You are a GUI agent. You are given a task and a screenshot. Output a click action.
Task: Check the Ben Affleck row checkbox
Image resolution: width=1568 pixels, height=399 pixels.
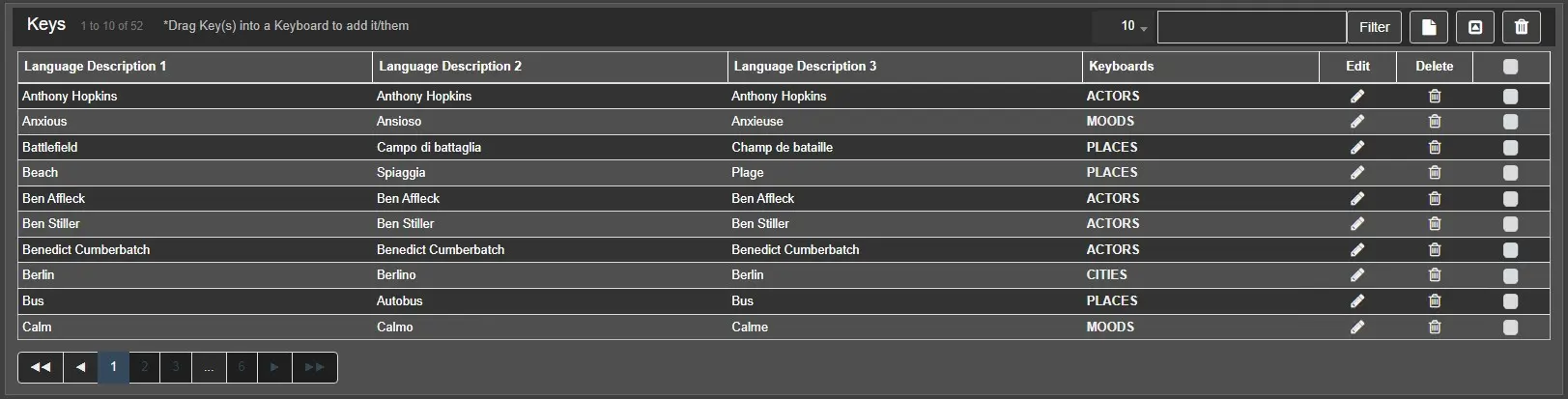pyautogui.click(x=1511, y=199)
